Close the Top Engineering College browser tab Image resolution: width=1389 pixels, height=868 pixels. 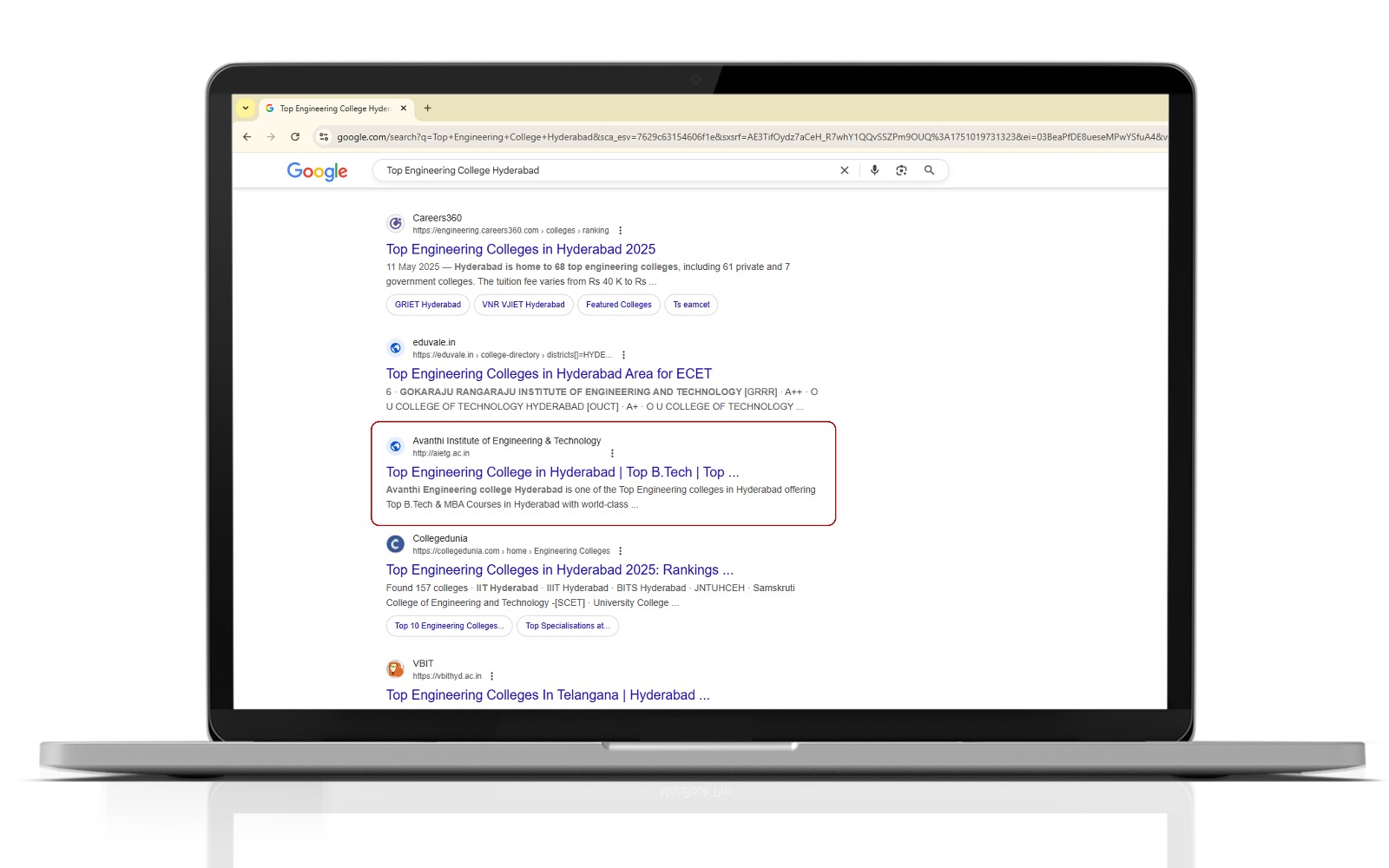click(403, 108)
